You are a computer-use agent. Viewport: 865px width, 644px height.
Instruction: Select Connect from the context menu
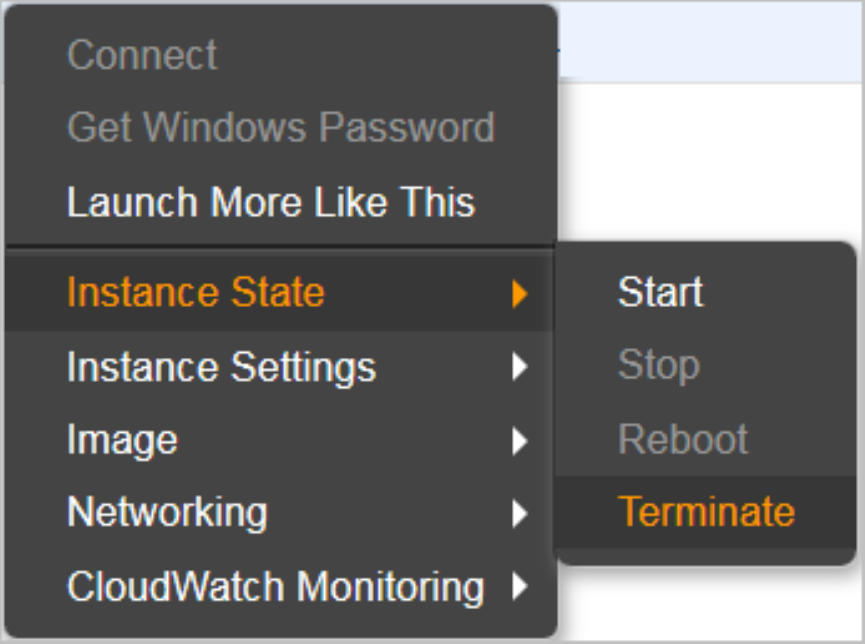click(142, 55)
